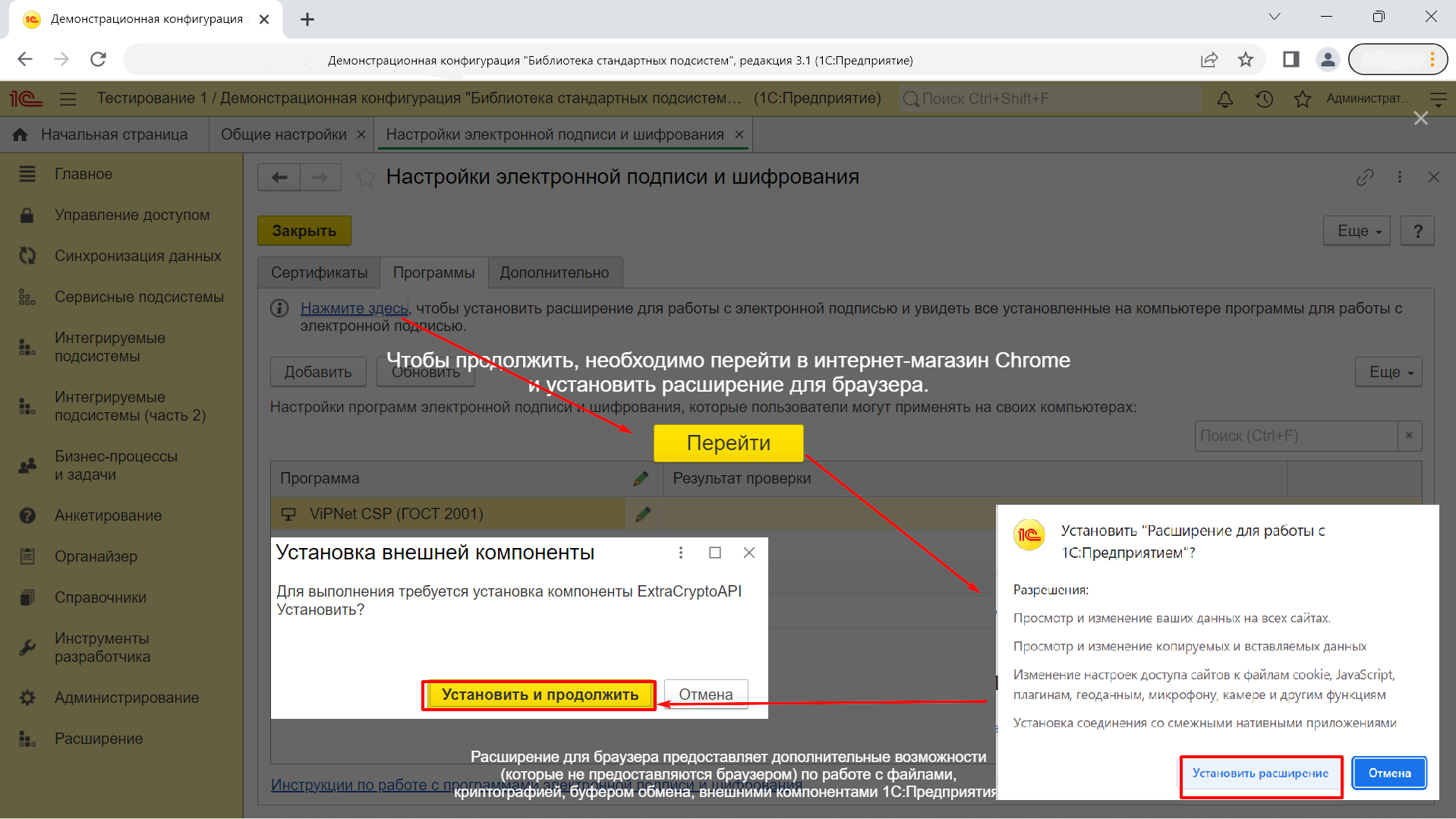Open the form's three-dot options menu

click(1400, 177)
